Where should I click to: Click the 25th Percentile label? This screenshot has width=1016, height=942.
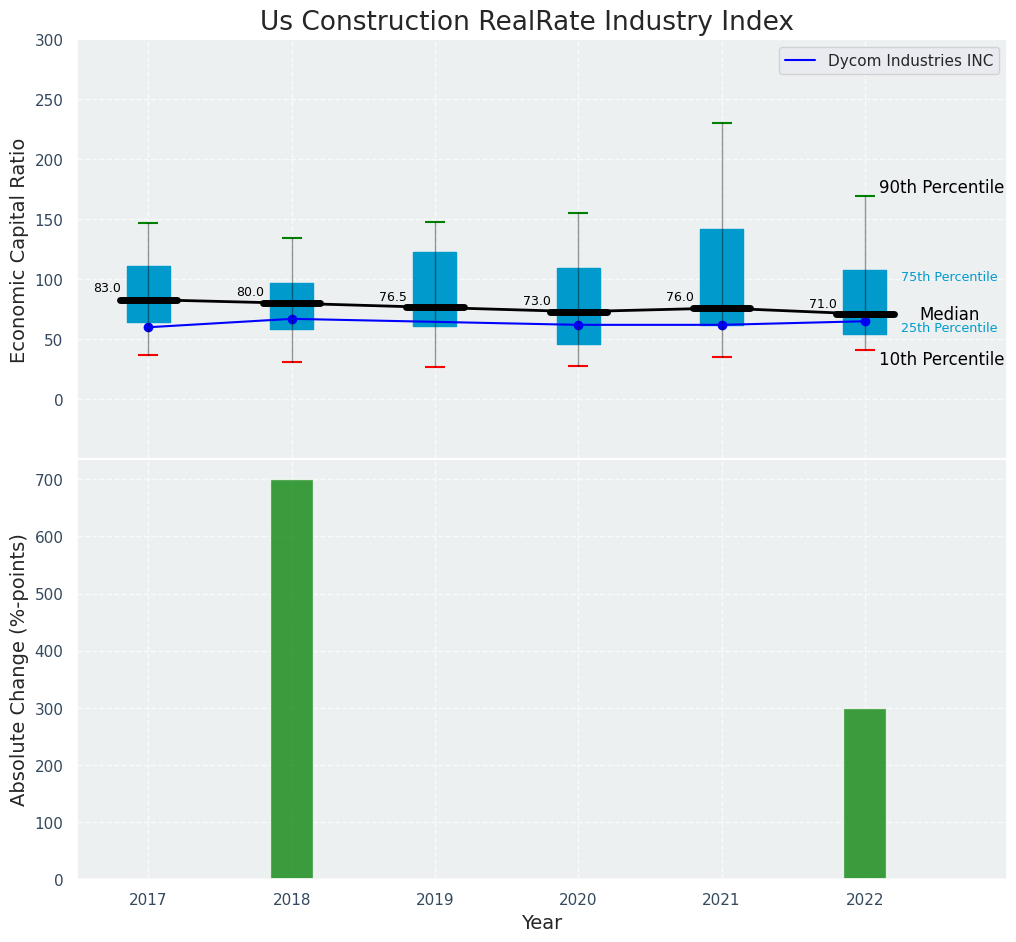click(948, 328)
